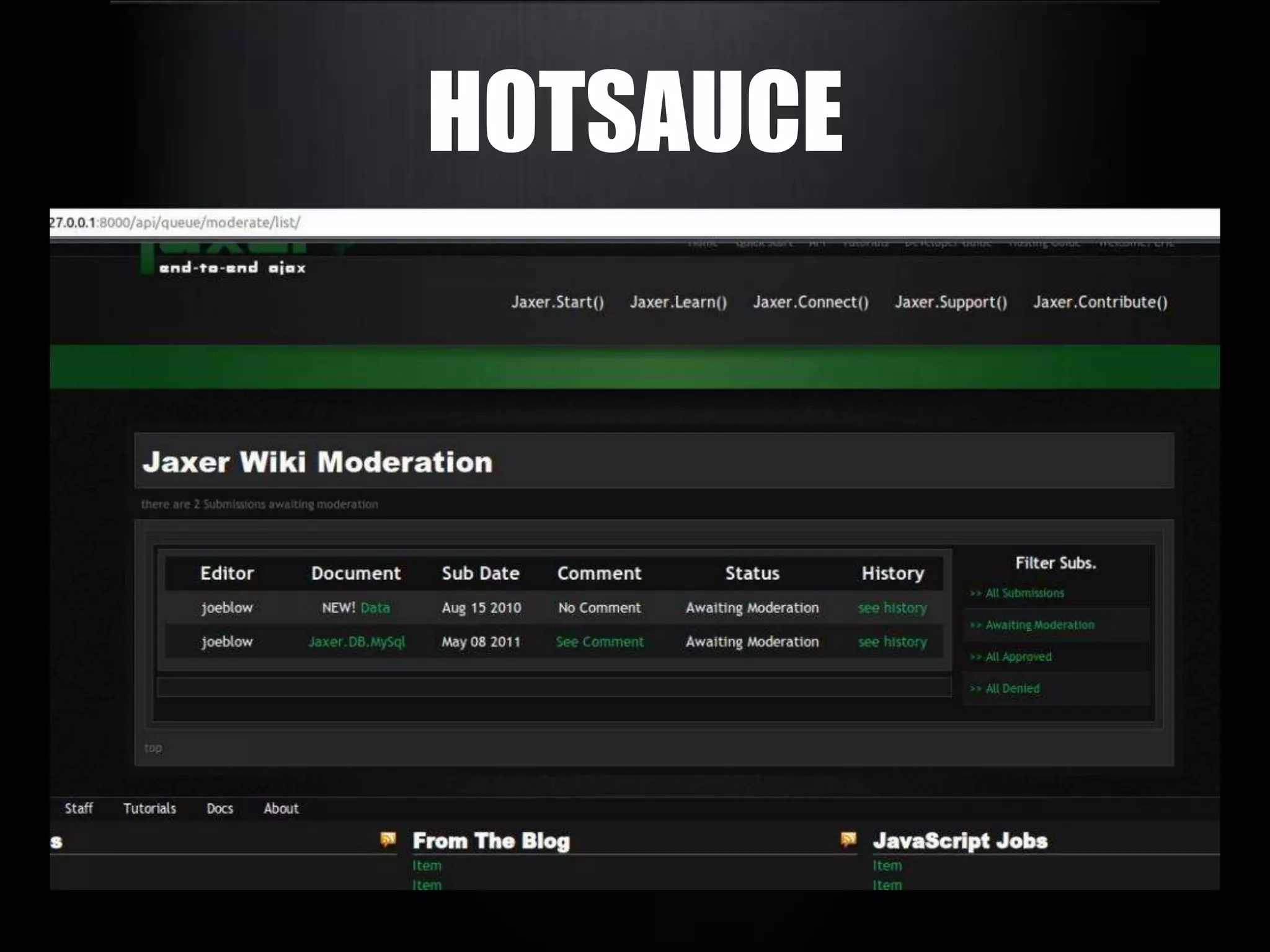Open the Docs footer tab
This screenshot has height=952, width=1270.
(220, 808)
